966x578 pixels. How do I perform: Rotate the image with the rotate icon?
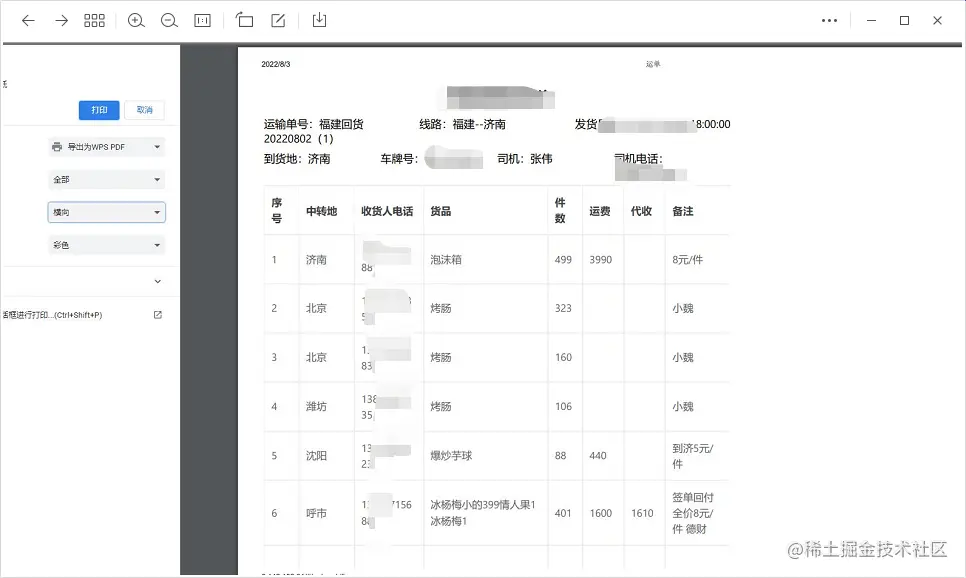click(x=245, y=20)
